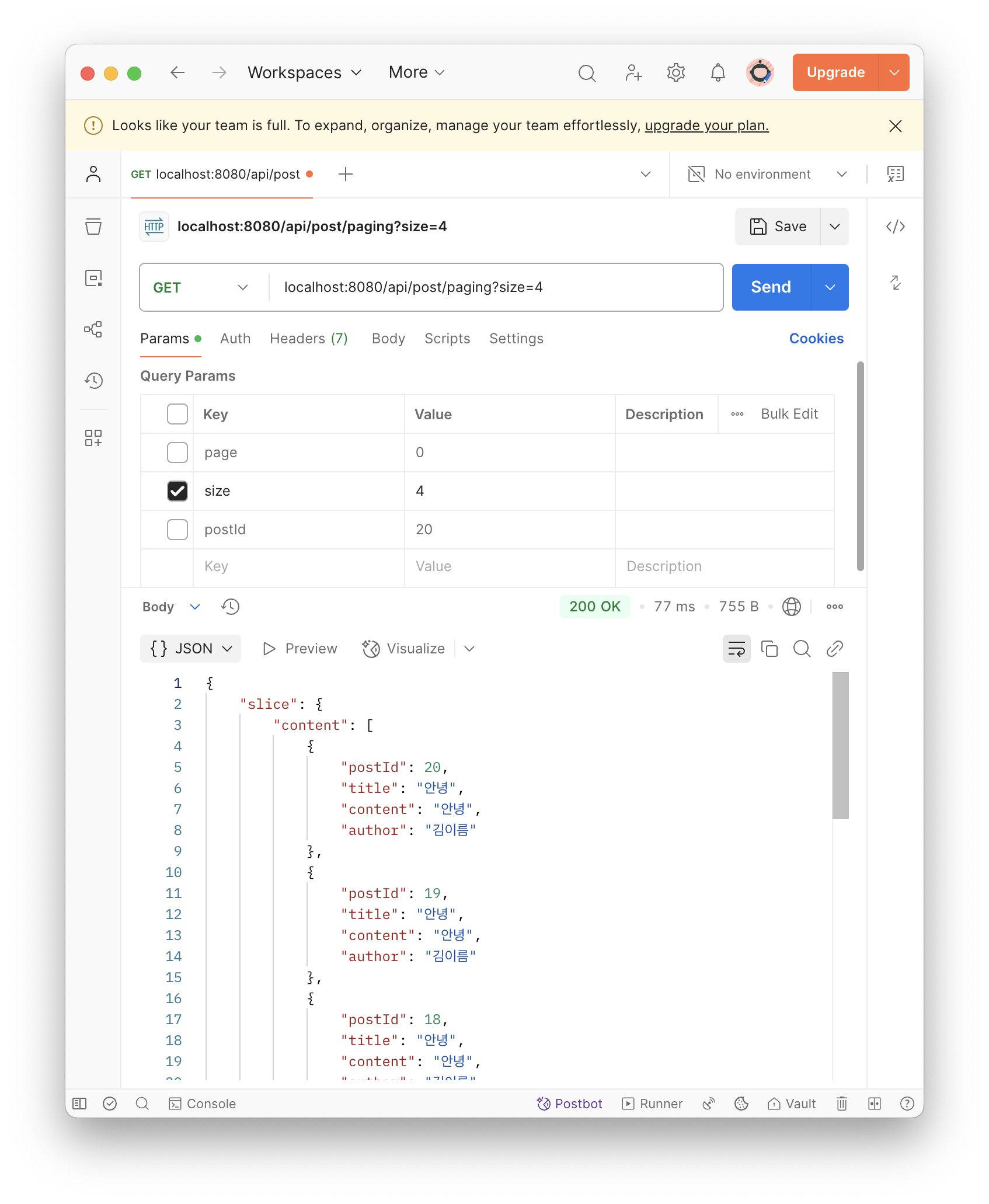Open the More menu in the header
This screenshot has height=1204, width=989.
click(x=416, y=72)
